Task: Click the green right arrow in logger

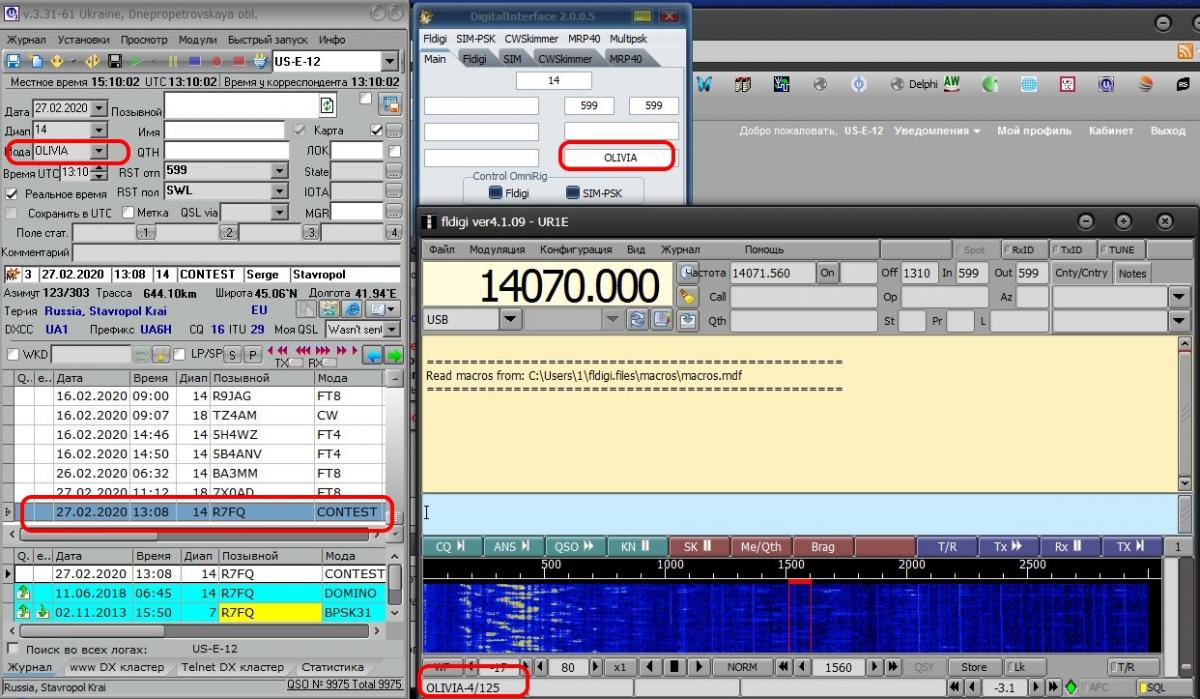Action: click(x=395, y=354)
